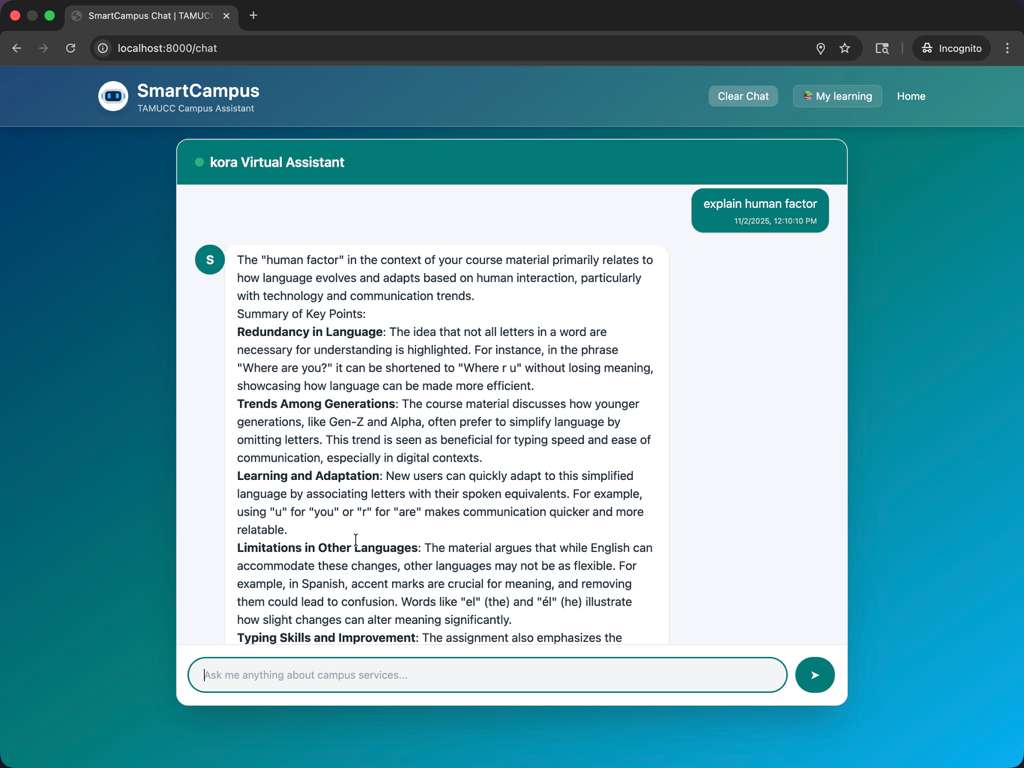Focus the 'Ask me anything about campus services' input

click(487, 675)
